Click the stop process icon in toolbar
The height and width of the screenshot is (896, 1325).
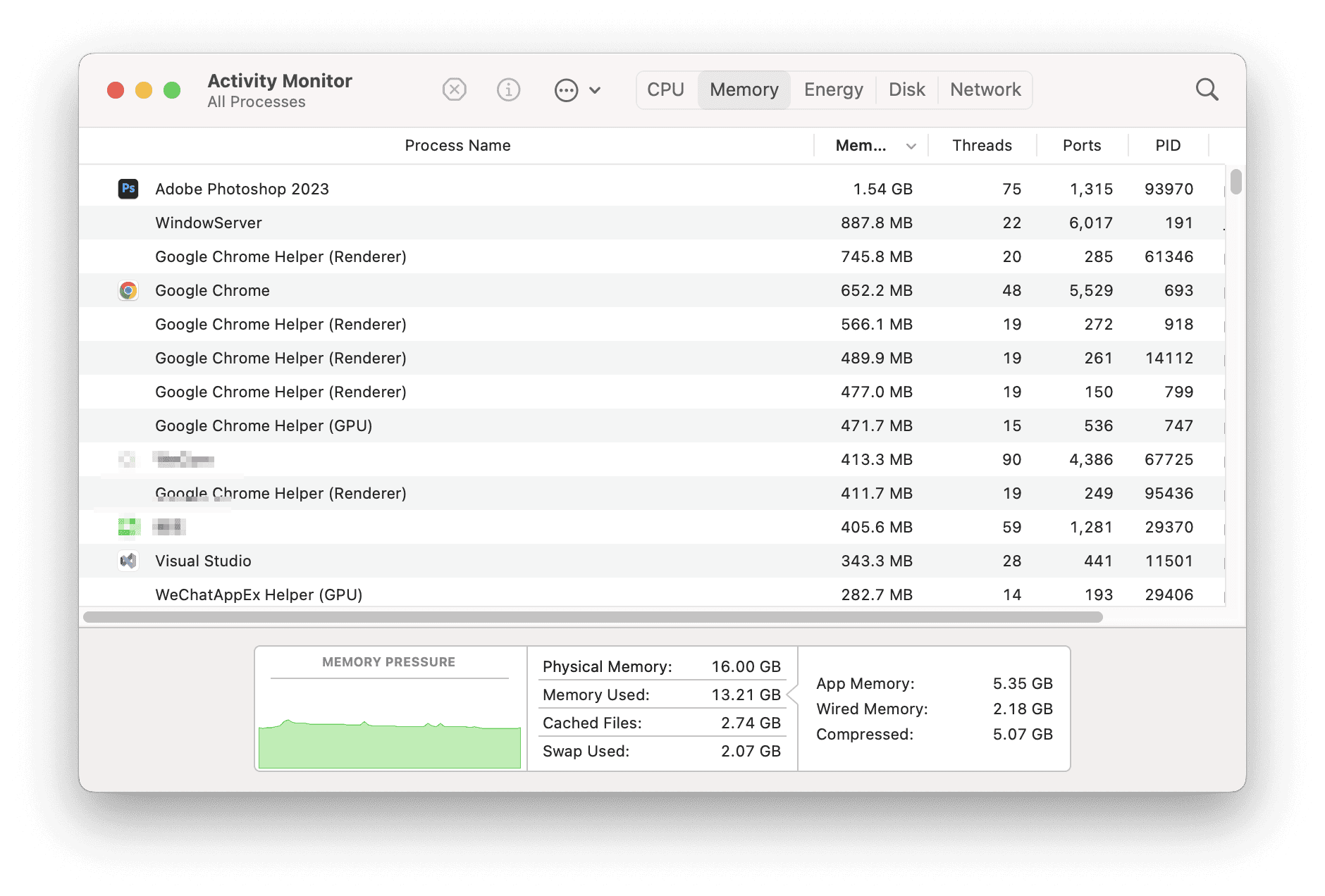click(455, 89)
